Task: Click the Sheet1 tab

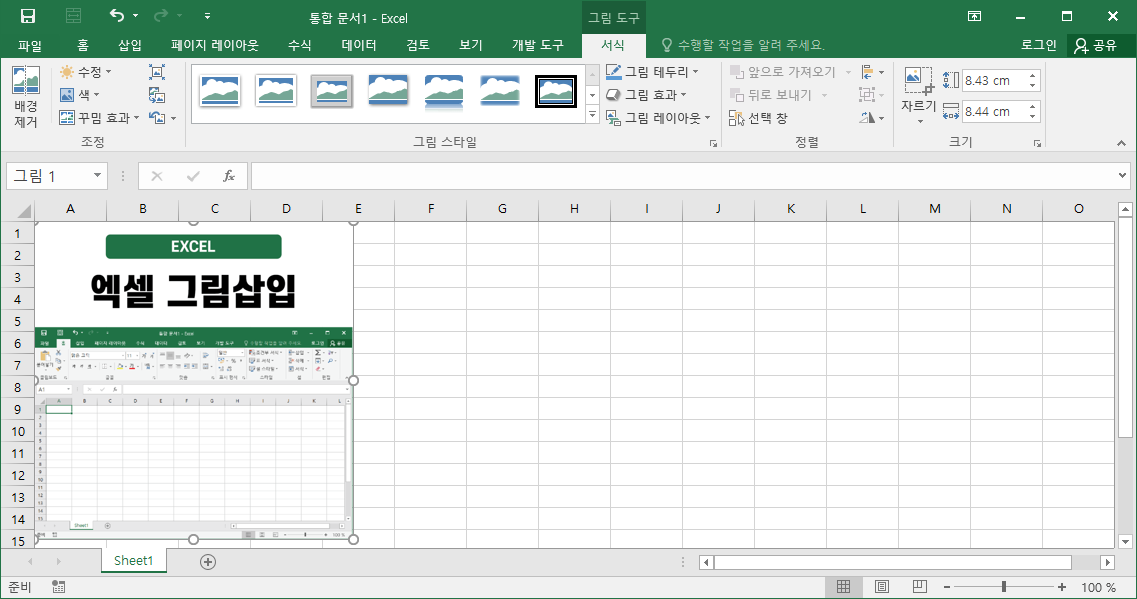Action: [133, 561]
